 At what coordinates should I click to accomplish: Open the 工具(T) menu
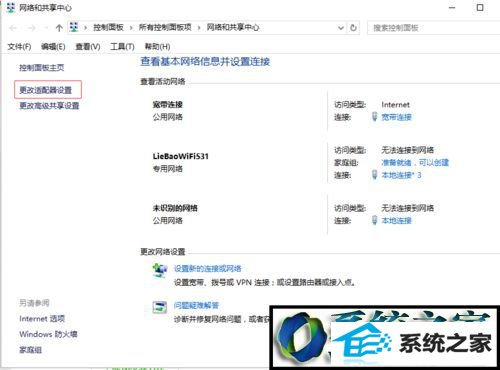[122, 47]
